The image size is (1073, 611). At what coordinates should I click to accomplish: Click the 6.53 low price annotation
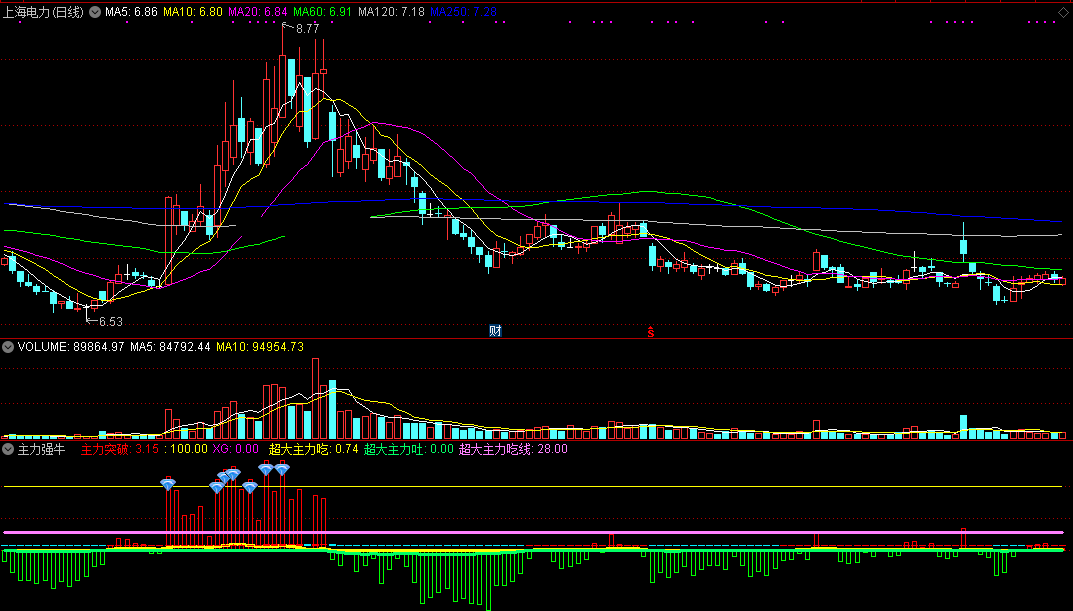coord(111,322)
